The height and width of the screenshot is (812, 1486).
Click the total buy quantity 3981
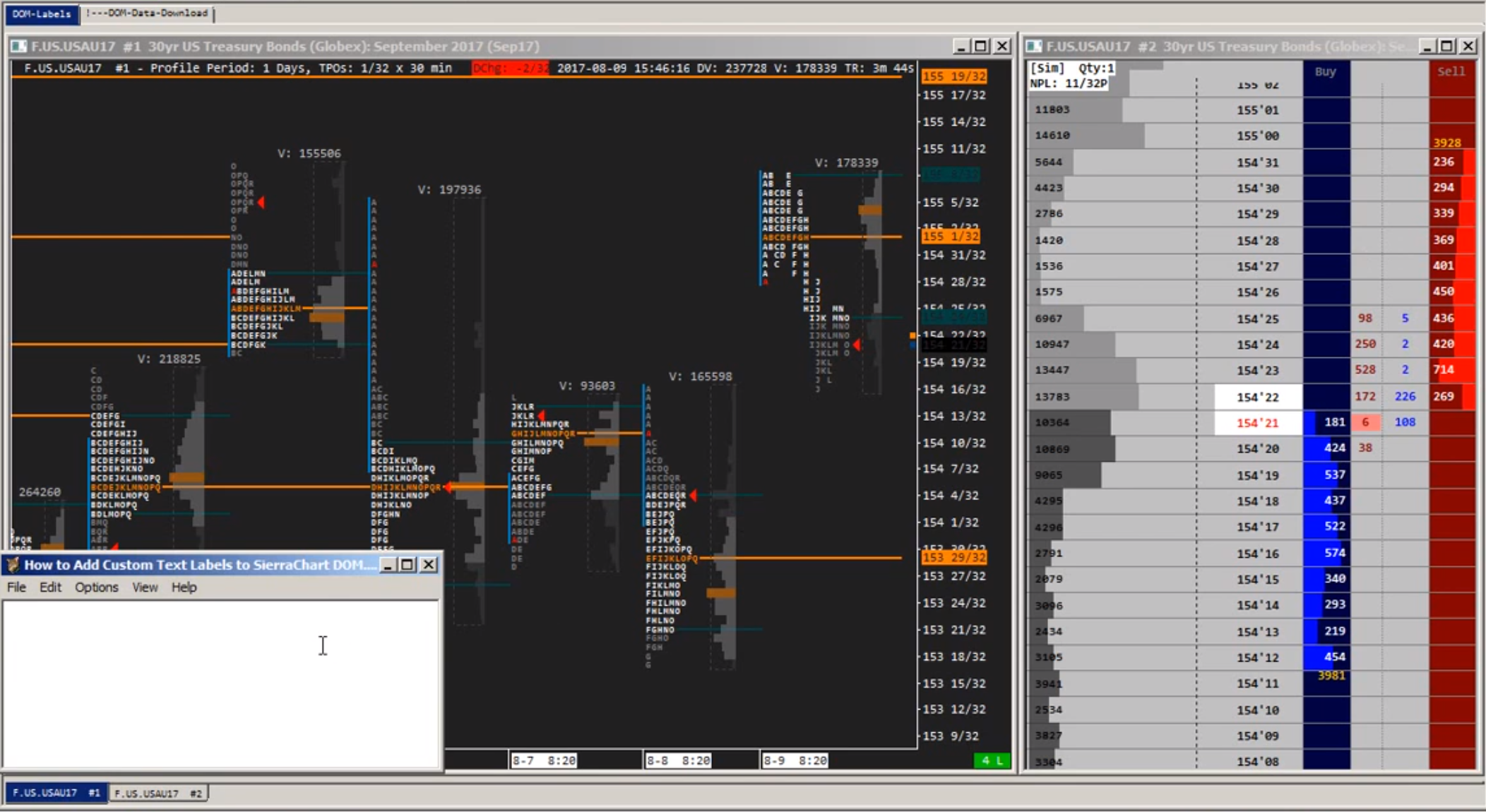1331,676
